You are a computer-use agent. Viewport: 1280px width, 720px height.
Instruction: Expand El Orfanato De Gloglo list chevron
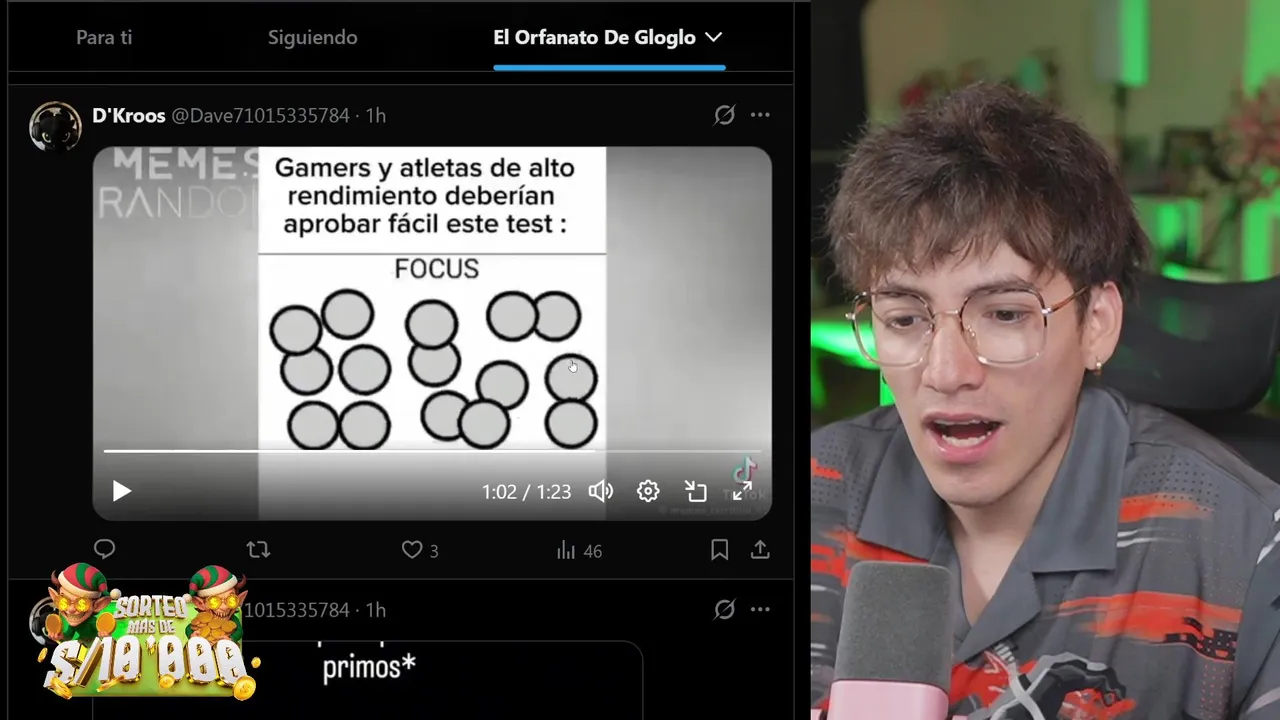tap(713, 37)
